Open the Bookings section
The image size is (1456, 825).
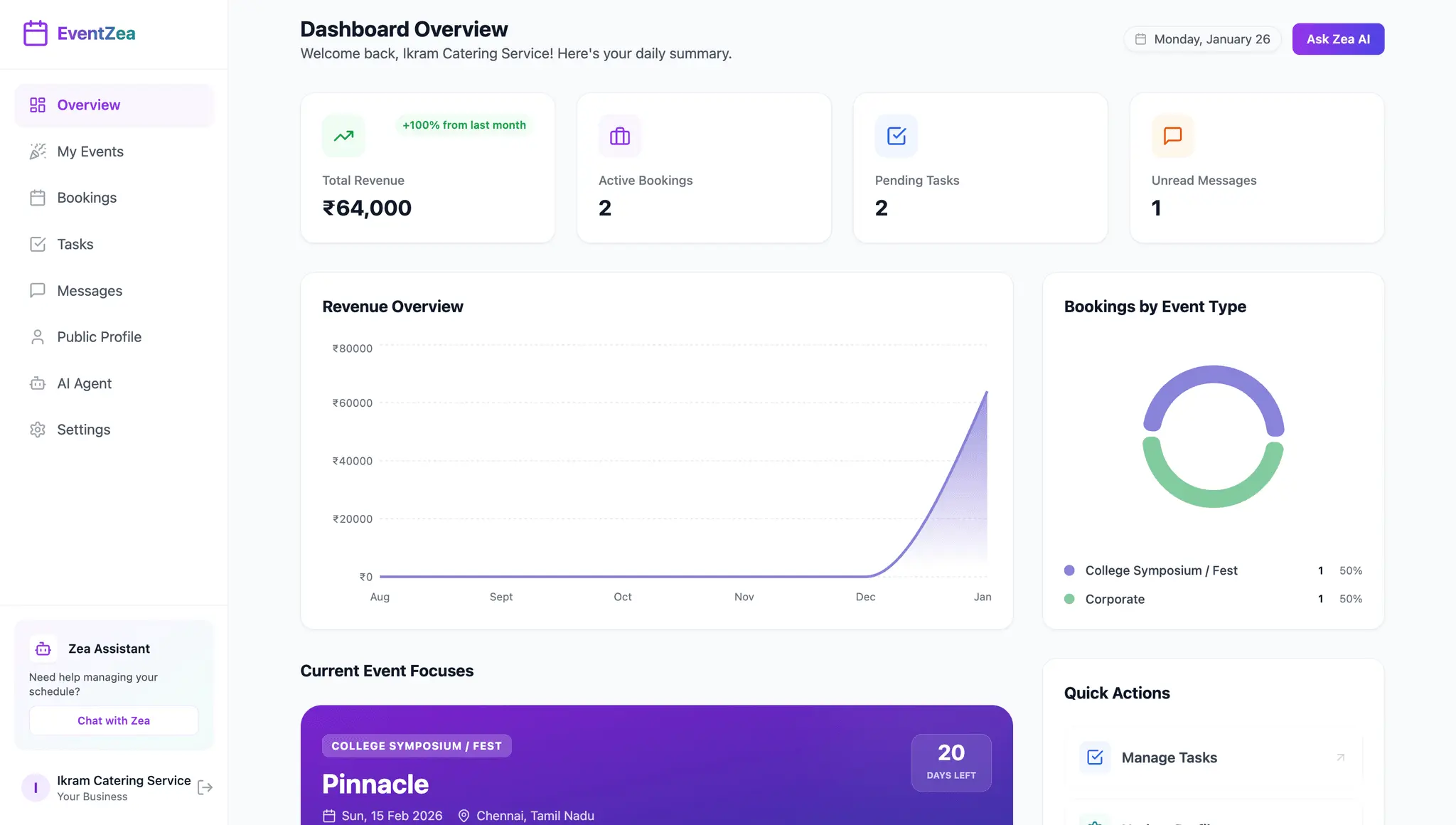pyautogui.click(x=114, y=198)
